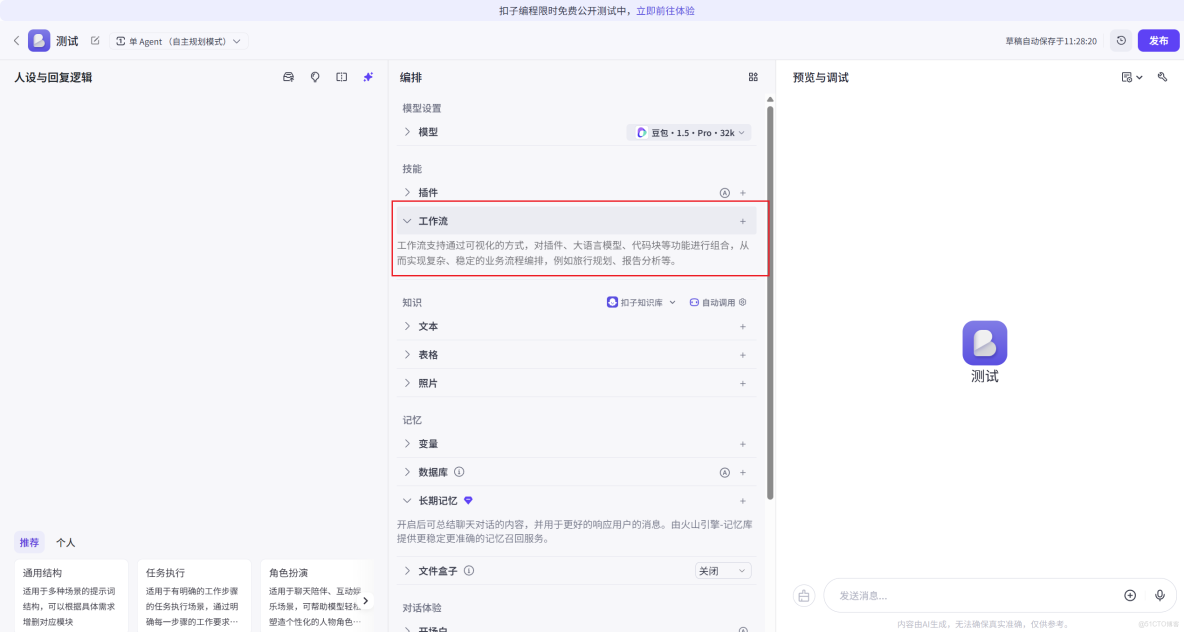
Task: Click the microphone icon in the message bar
Action: click(1160, 595)
